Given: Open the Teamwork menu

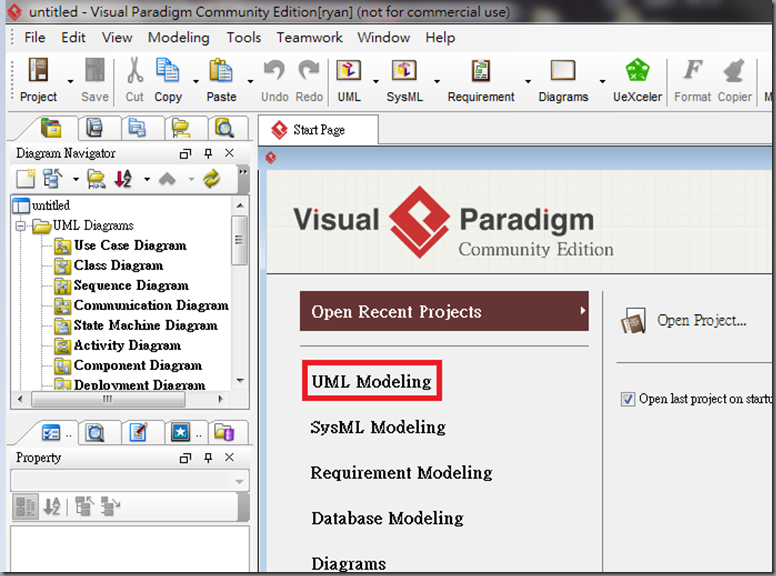Looking at the screenshot, I should 309,38.
